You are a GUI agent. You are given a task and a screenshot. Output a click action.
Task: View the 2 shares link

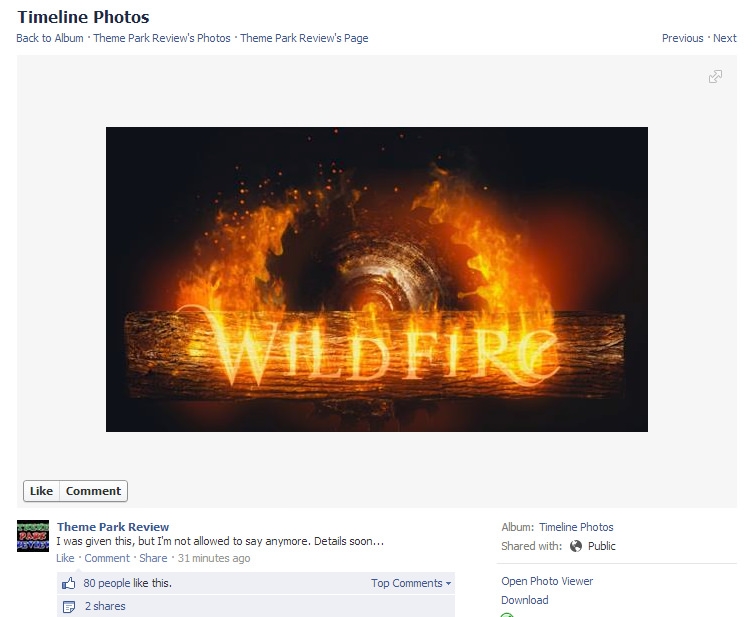pos(105,606)
